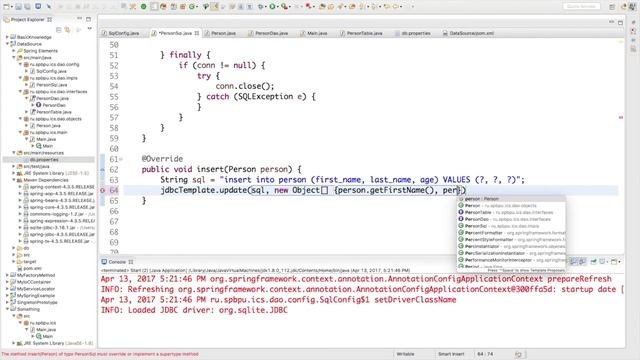This screenshot has height=360, width=640.
Task: Click the New Java Package toolbar icon
Action: [182, 7]
